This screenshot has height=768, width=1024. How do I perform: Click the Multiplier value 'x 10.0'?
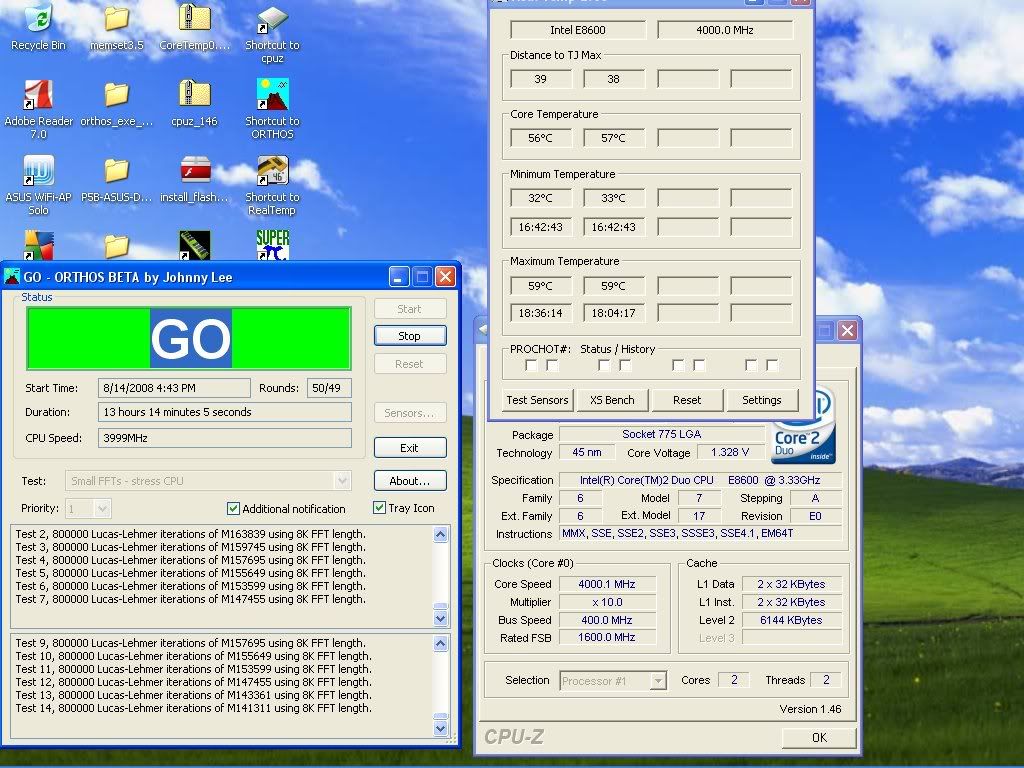[x=607, y=602]
